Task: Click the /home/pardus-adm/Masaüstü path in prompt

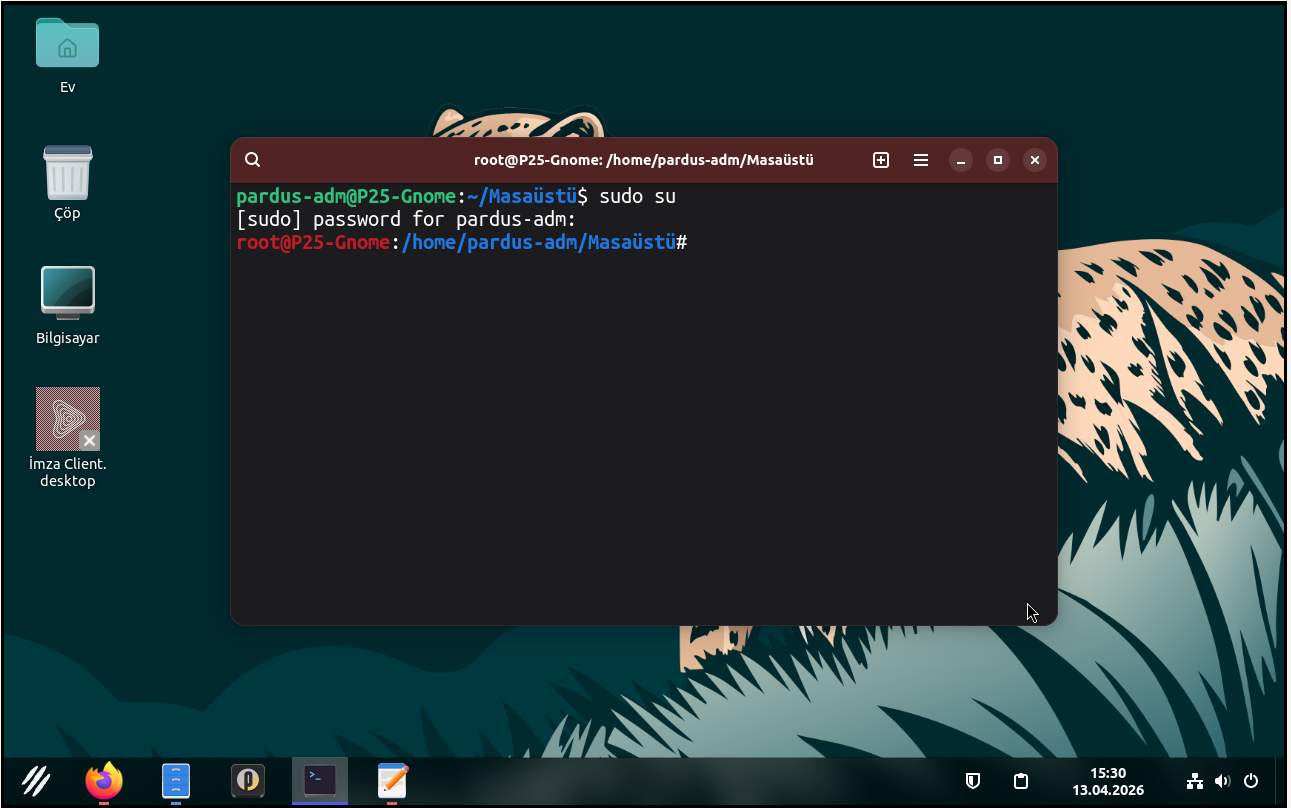Action: click(x=538, y=243)
